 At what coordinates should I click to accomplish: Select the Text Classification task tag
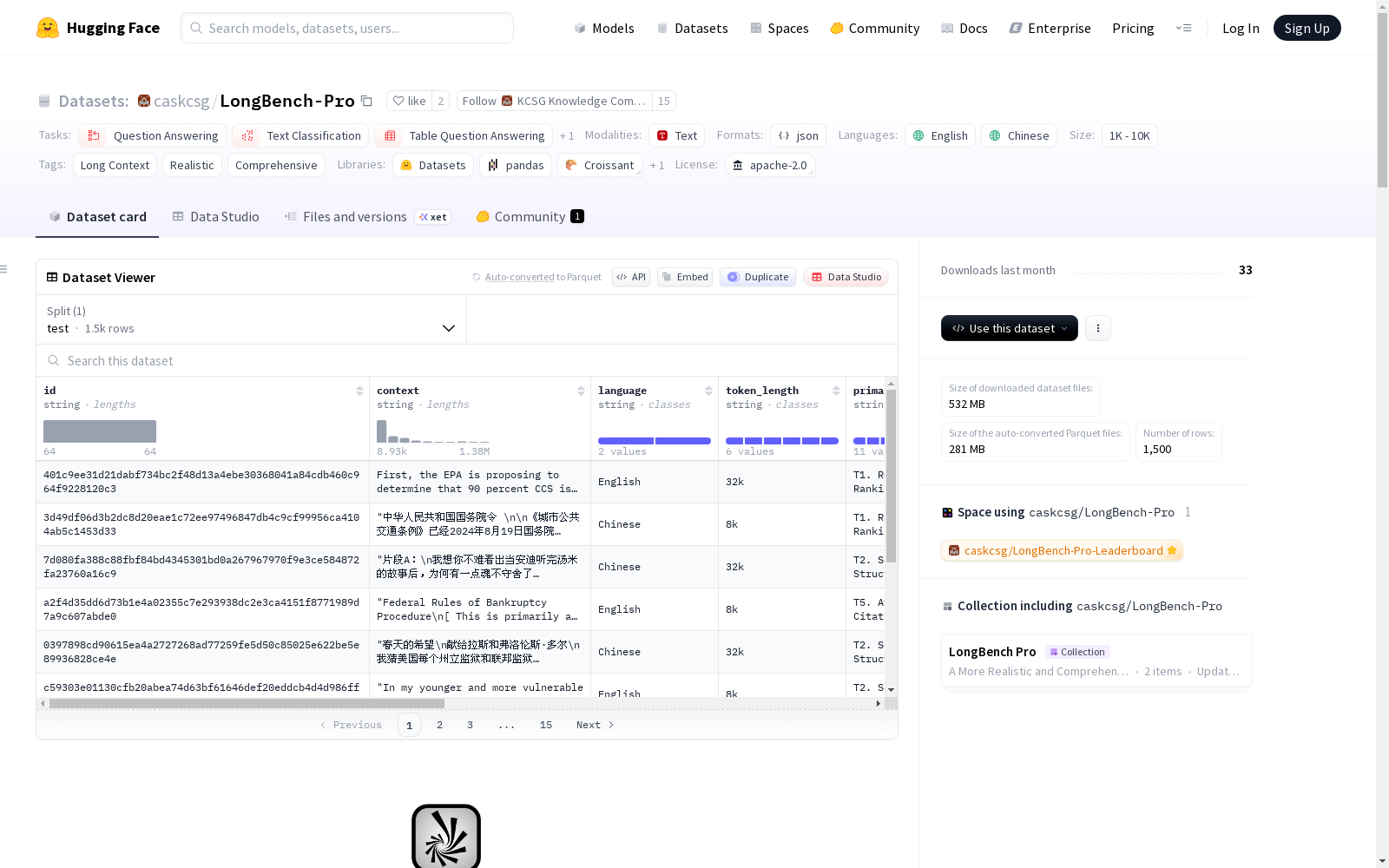coord(300,135)
